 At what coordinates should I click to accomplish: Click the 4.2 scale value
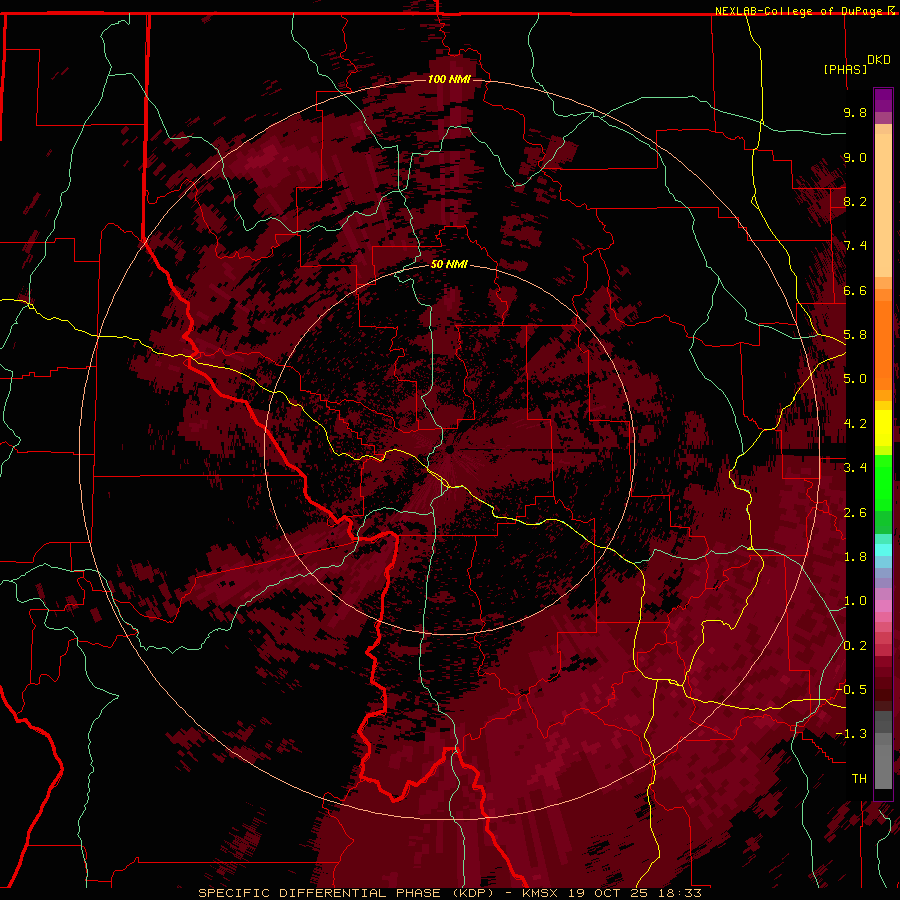pos(855,424)
